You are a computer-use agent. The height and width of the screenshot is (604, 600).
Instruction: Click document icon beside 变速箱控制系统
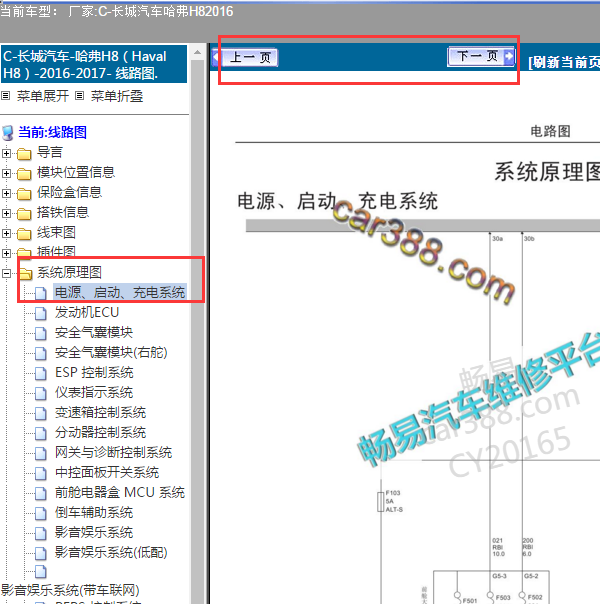pos(40,413)
